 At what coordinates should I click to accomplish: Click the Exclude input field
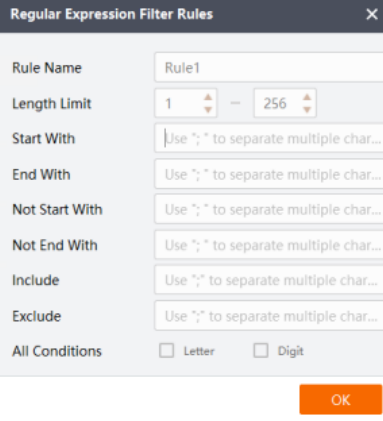tap(269, 316)
